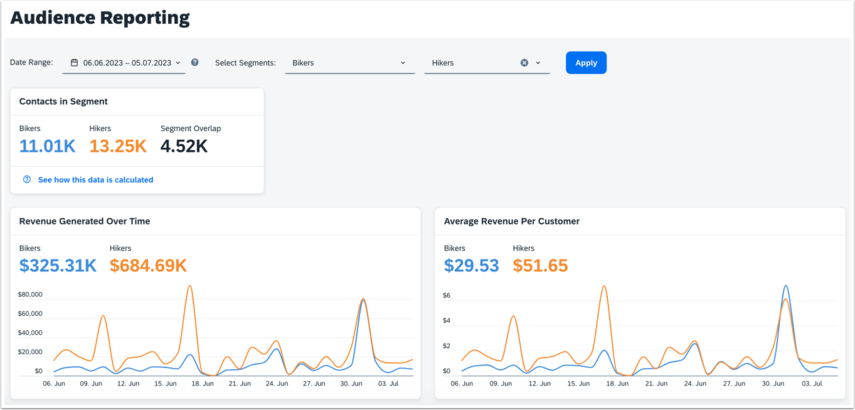
Task: Click the Average Revenue Per Customer title
Action: tap(511, 221)
